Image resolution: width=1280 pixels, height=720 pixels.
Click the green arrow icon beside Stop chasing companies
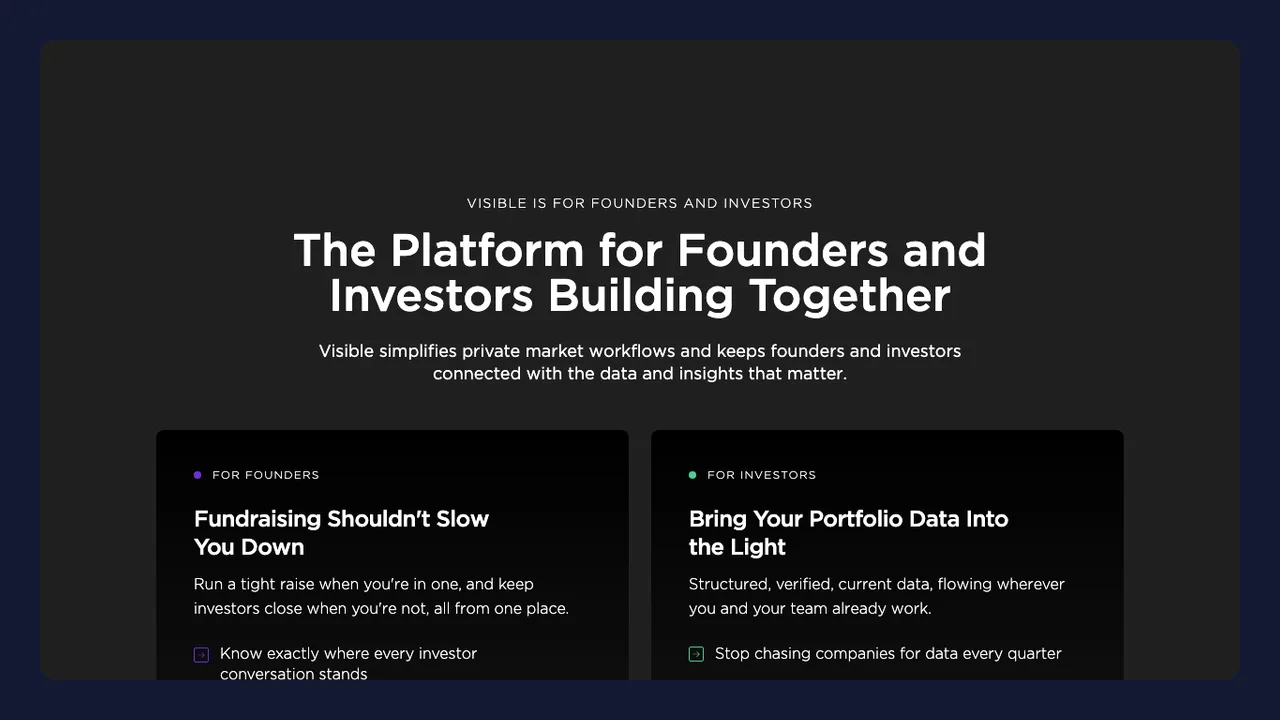click(x=696, y=654)
